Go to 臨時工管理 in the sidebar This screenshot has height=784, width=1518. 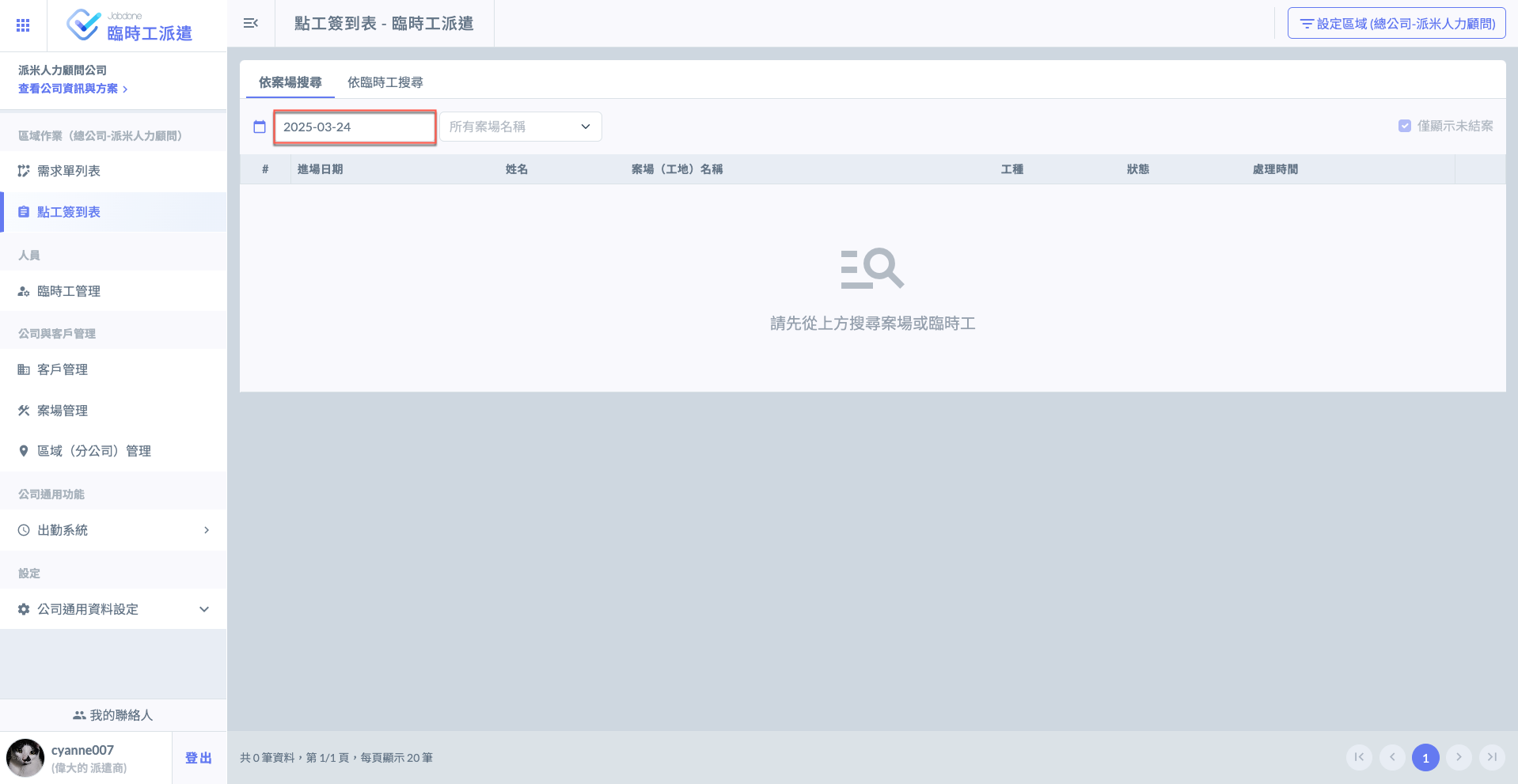pyautogui.click(x=113, y=291)
